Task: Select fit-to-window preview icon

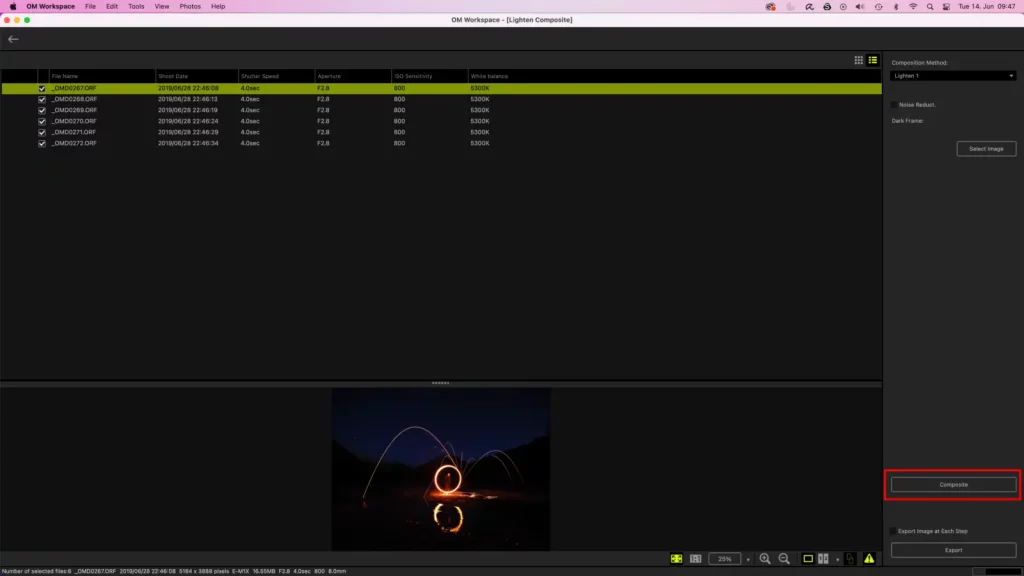Action: pos(677,558)
